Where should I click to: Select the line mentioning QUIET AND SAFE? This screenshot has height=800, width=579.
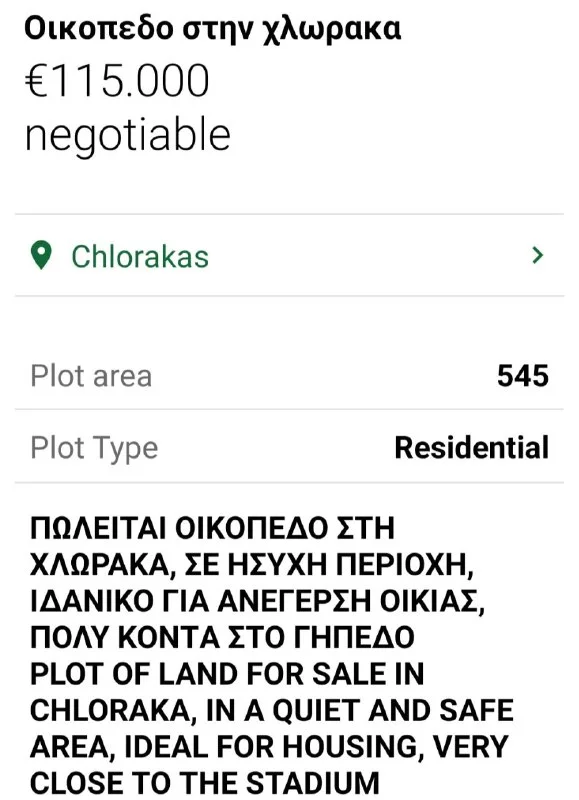[x=272, y=711]
